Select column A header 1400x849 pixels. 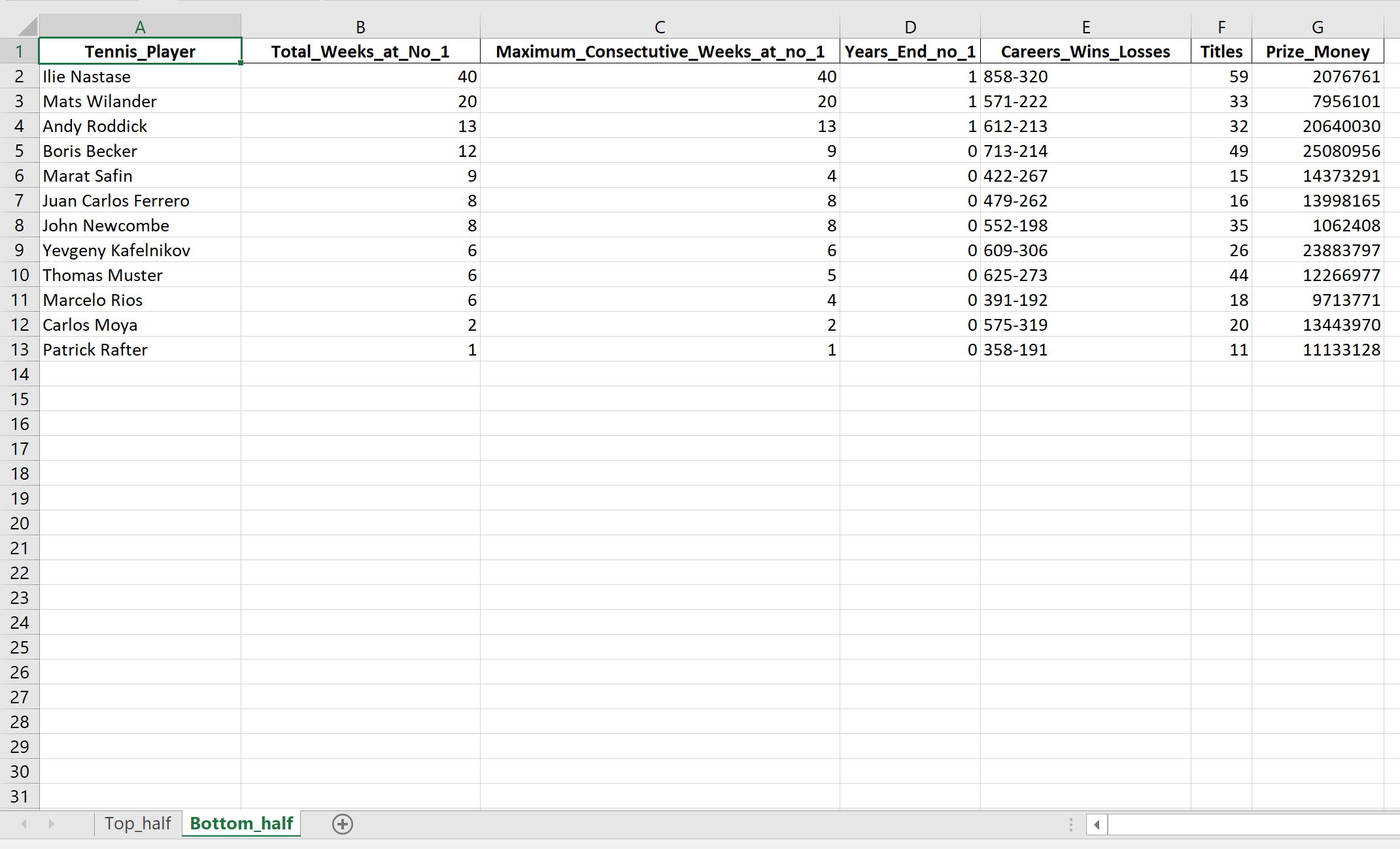click(x=140, y=27)
